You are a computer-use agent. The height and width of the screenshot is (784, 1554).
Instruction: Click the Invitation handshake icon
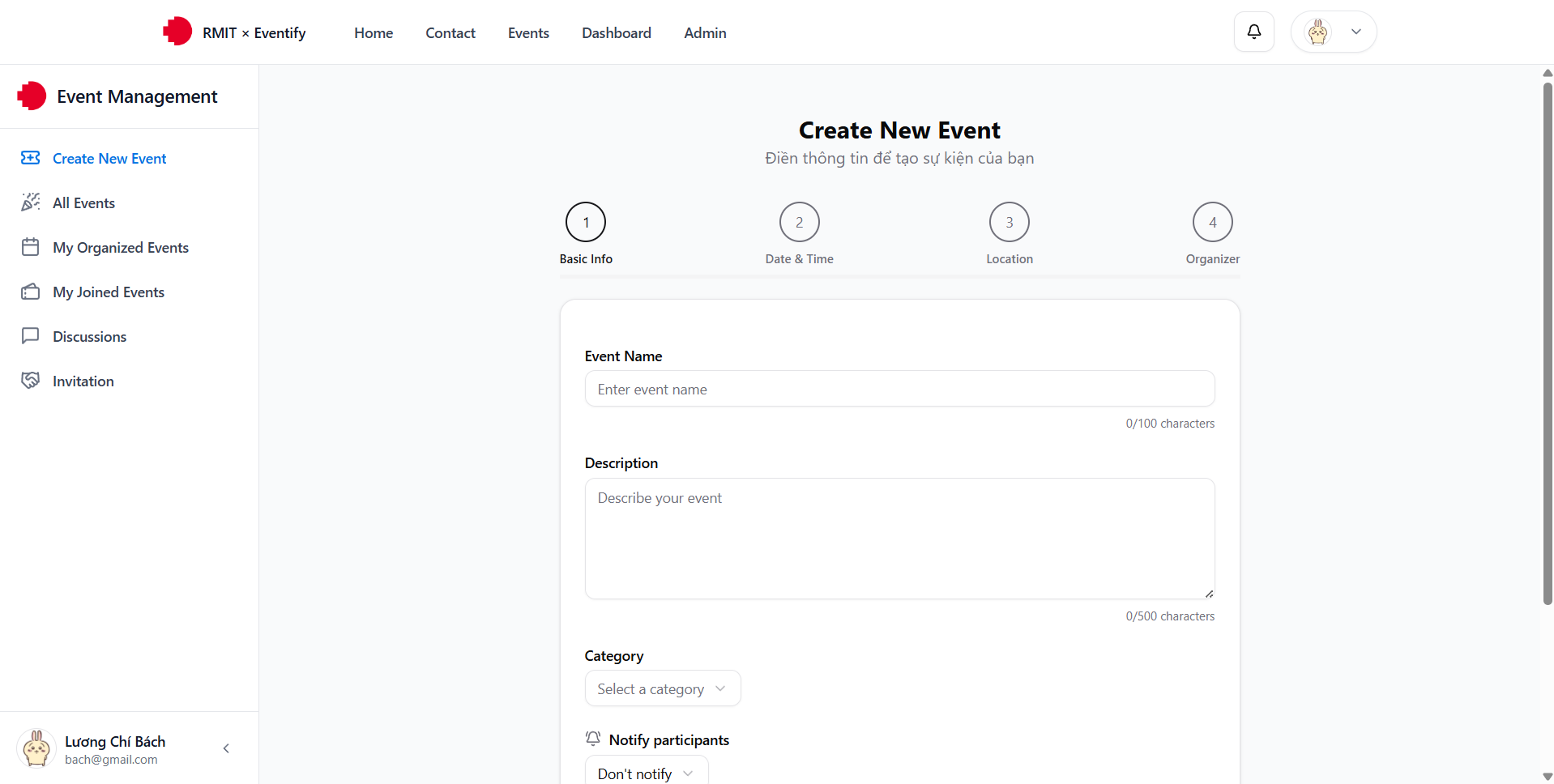(31, 381)
